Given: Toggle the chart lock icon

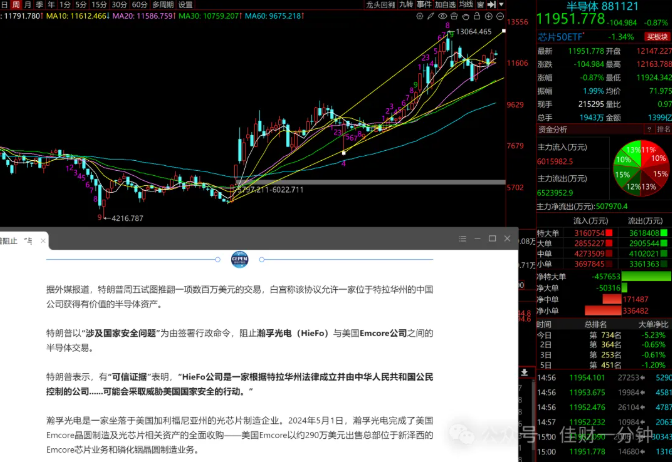Looking at the screenshot, I should click(x=477, y=16).
